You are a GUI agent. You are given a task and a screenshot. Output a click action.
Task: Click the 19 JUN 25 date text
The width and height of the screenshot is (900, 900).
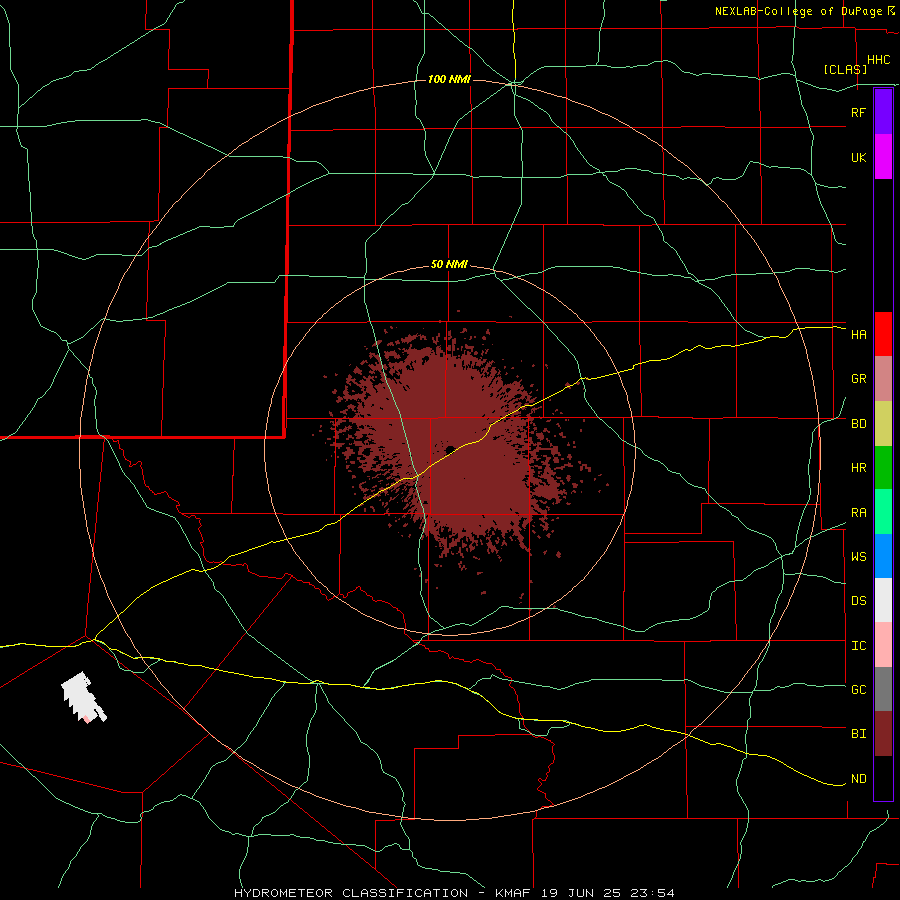581,893
